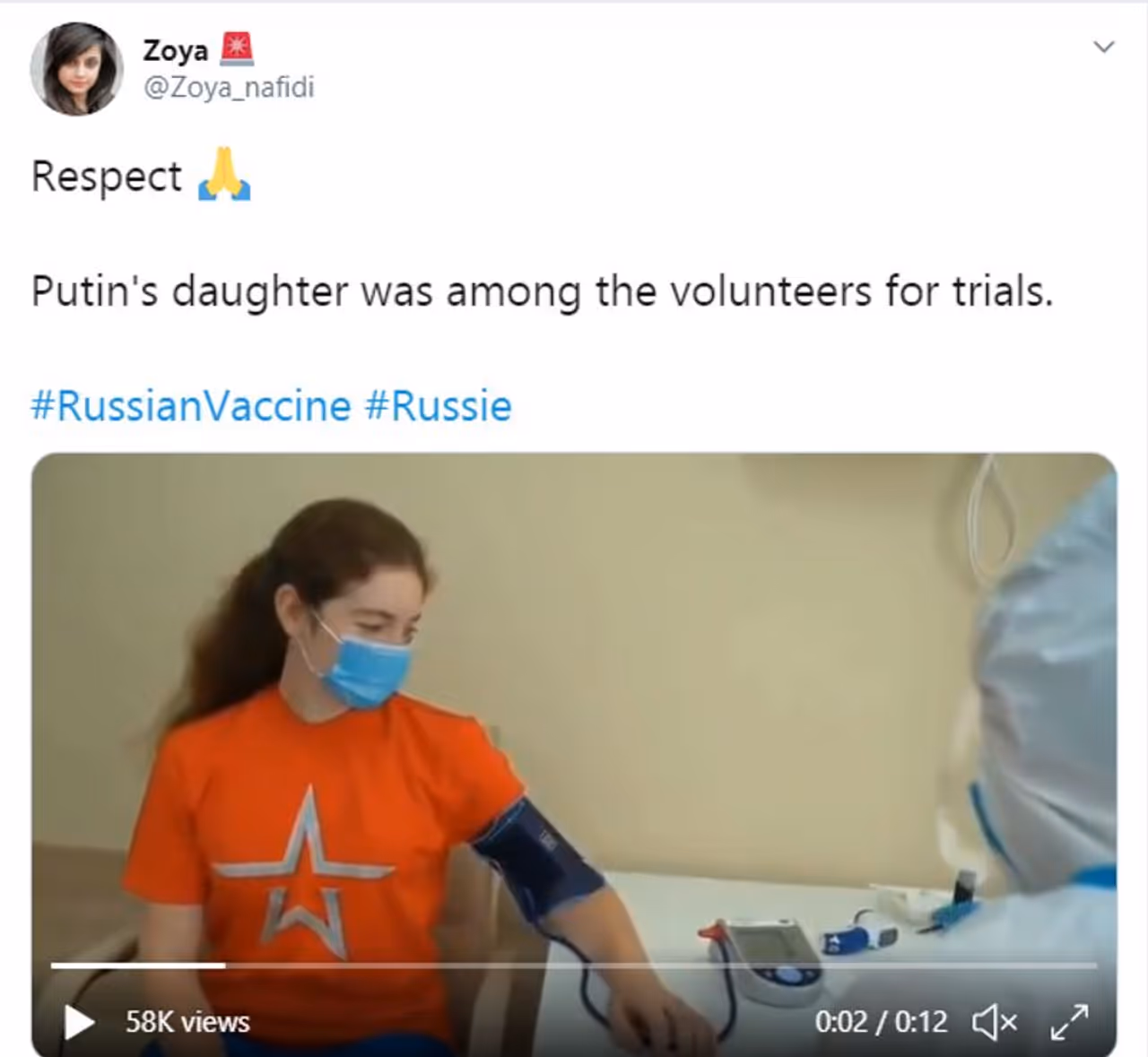Click the red siren emoji beside Zoya
This screenshot has width=1148, height=1057.
(x=237, y=49)
